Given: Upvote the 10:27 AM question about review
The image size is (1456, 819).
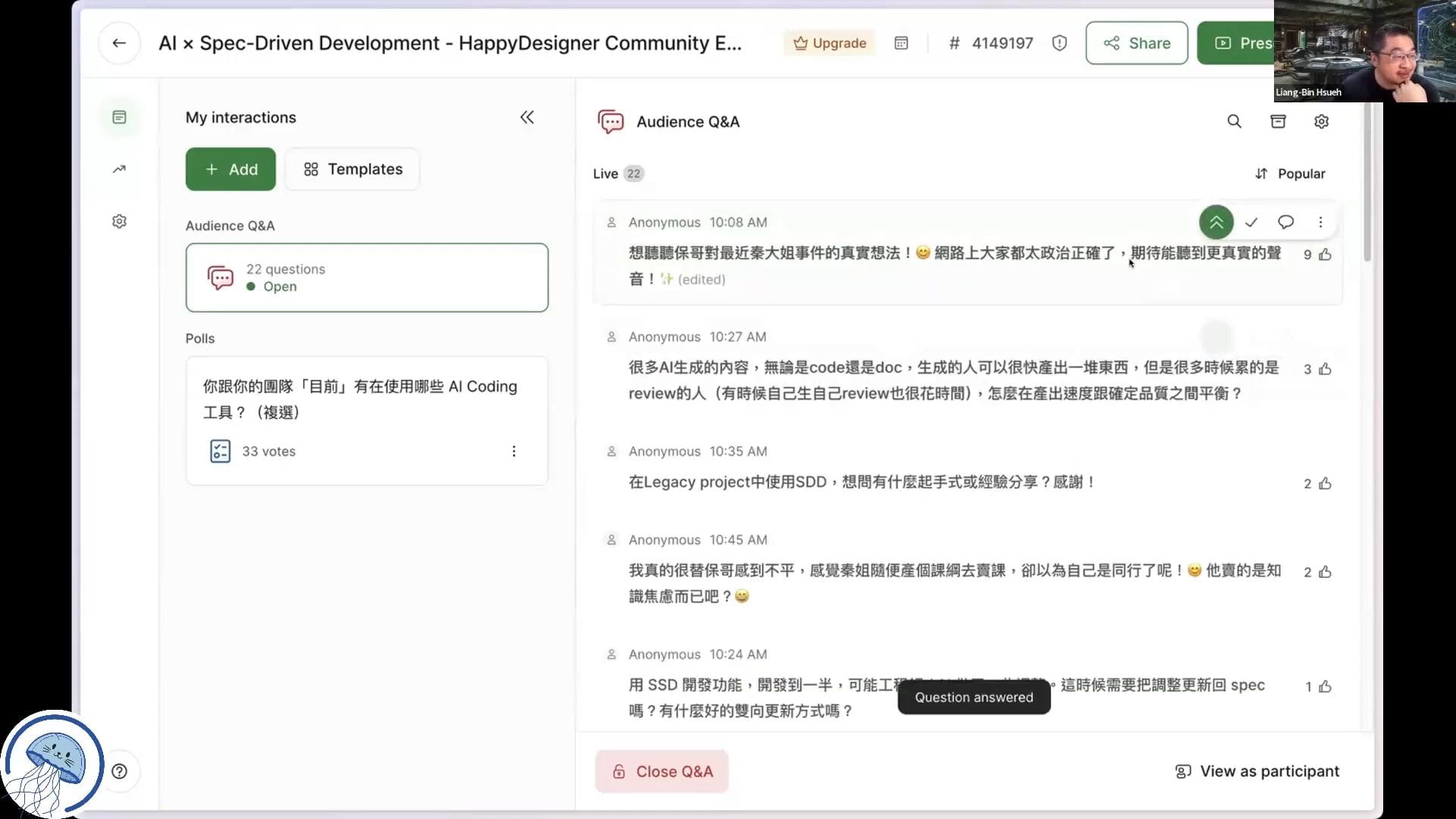Looking at the screenshot, I should pyautogui.click(x=1324, y=369).
